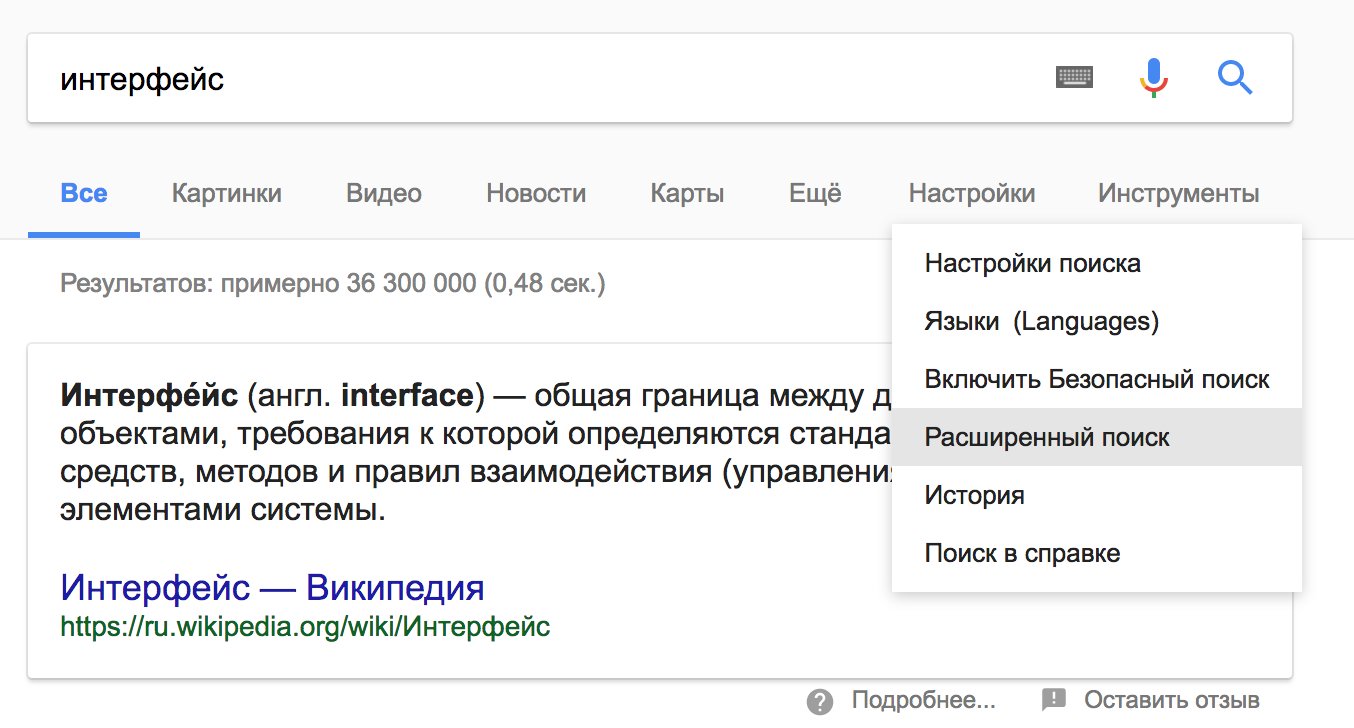Click the feedback icon beside Оставить отзыв
Viewport: 1354px width, 728px height.
pos(1054,699)
